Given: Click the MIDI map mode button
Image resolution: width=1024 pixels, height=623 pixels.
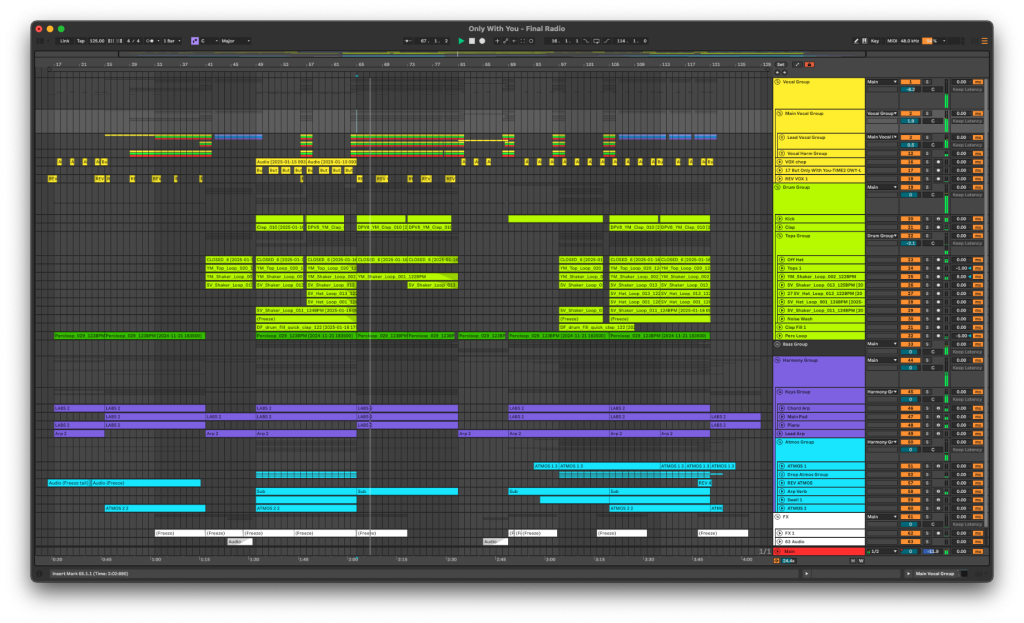Looking at the screenshot, I should (894, 41).
